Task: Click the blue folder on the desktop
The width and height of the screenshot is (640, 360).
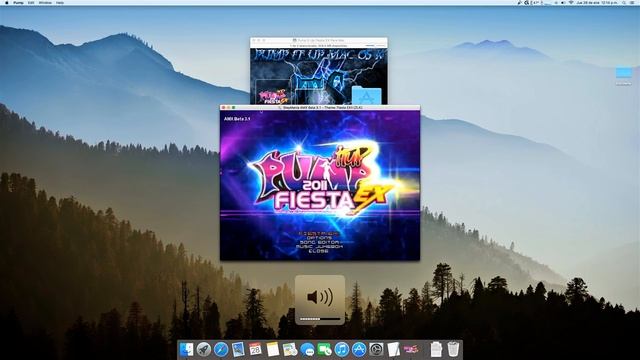Action: tap(624, 74)
